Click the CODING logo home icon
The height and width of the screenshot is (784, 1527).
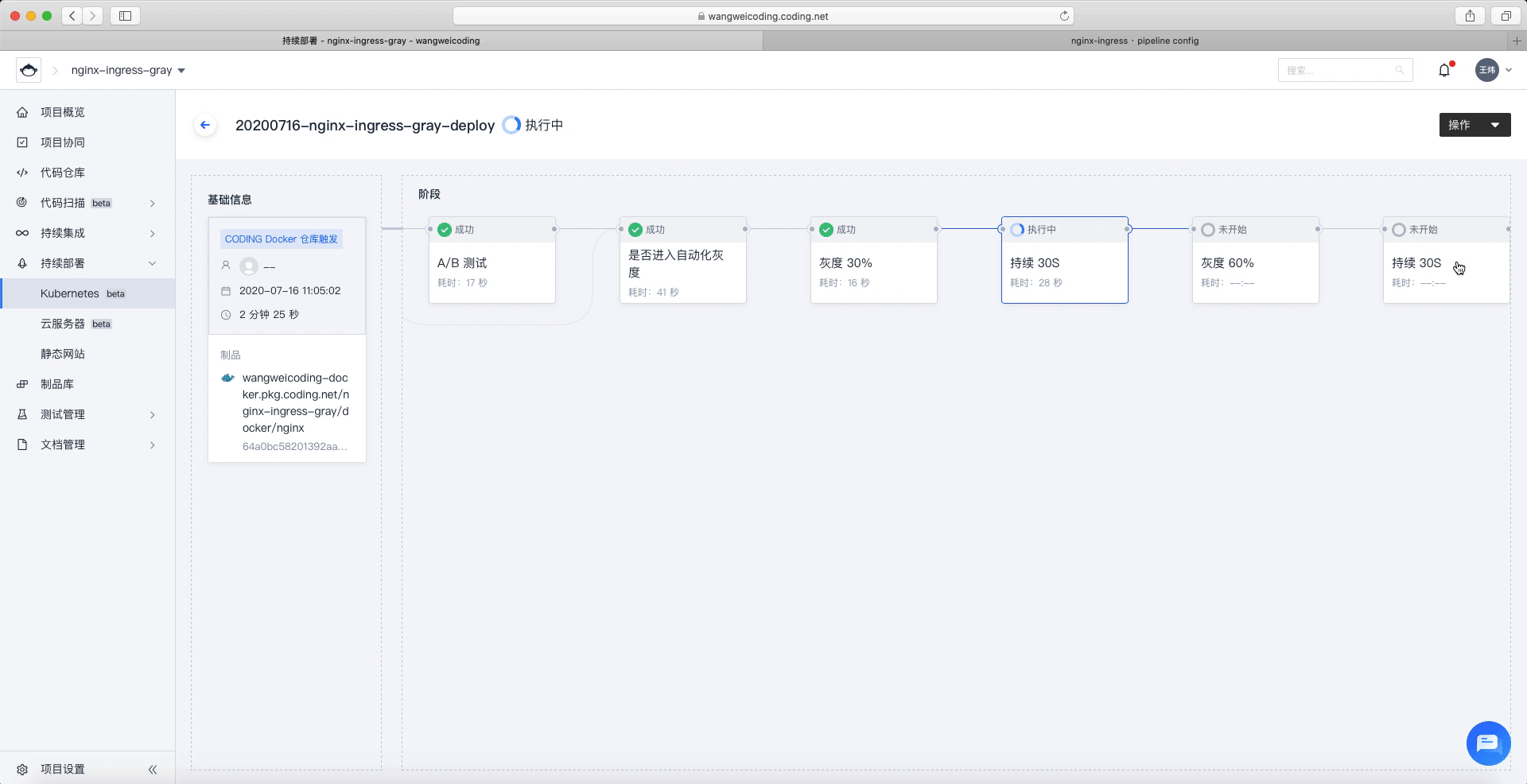tap(29, 70)
